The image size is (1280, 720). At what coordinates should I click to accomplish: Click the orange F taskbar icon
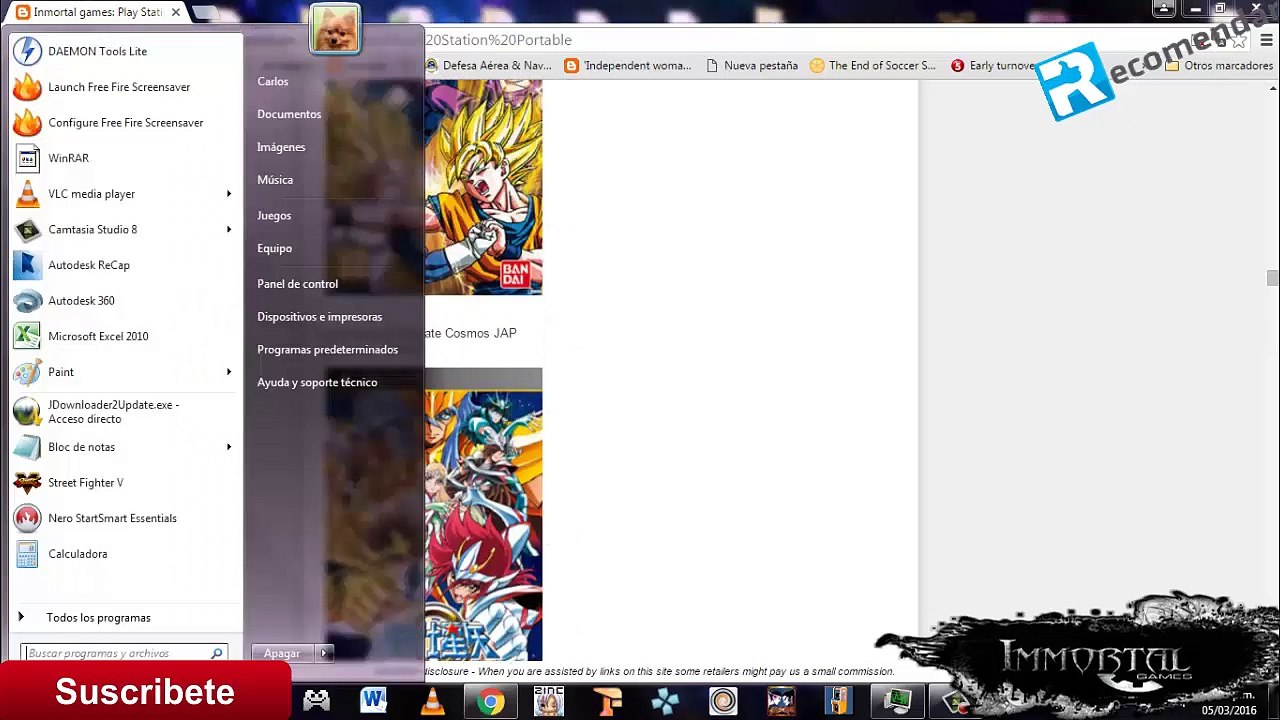606,701
